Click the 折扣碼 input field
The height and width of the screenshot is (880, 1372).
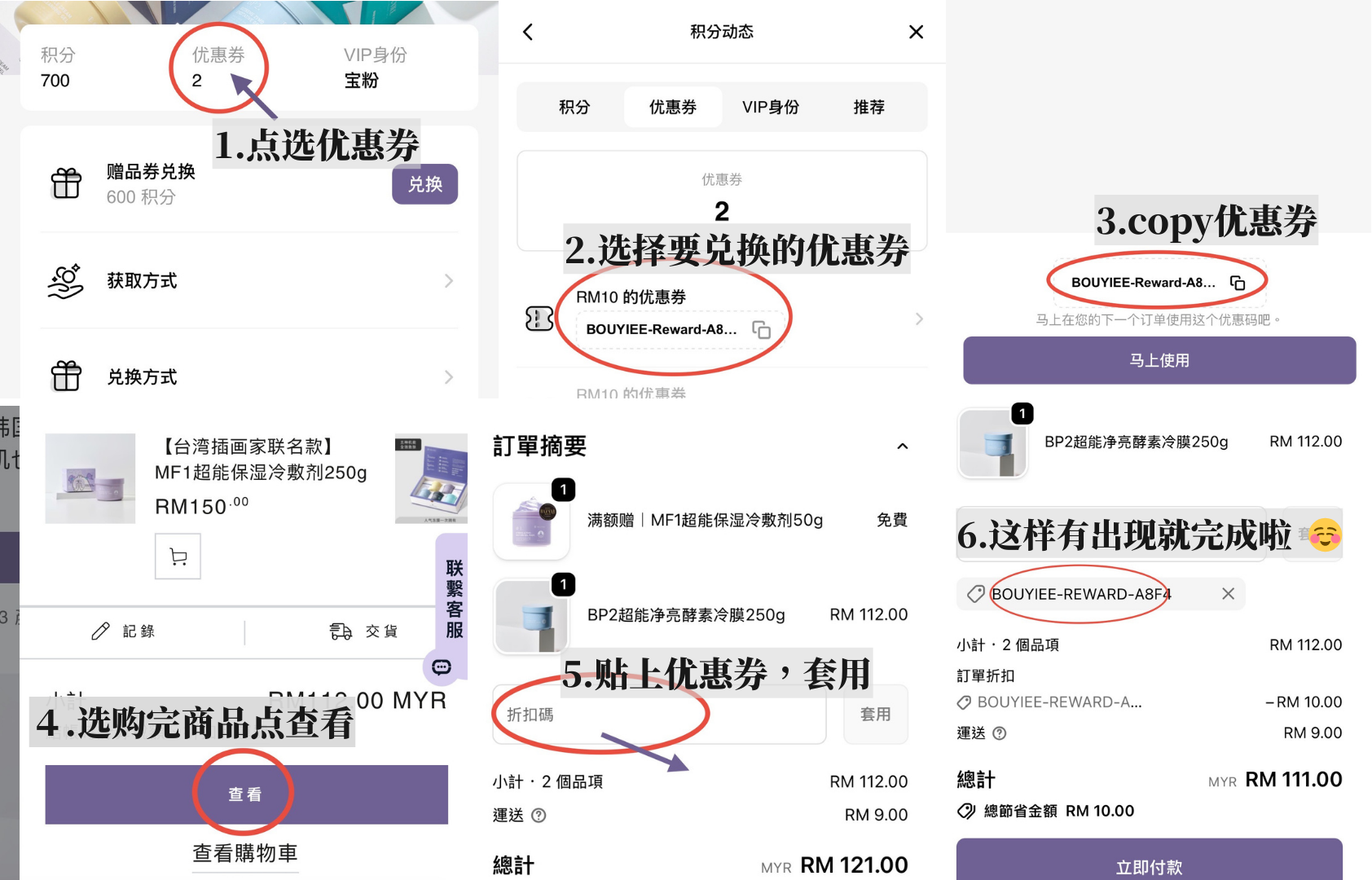[x=658, y=715]
